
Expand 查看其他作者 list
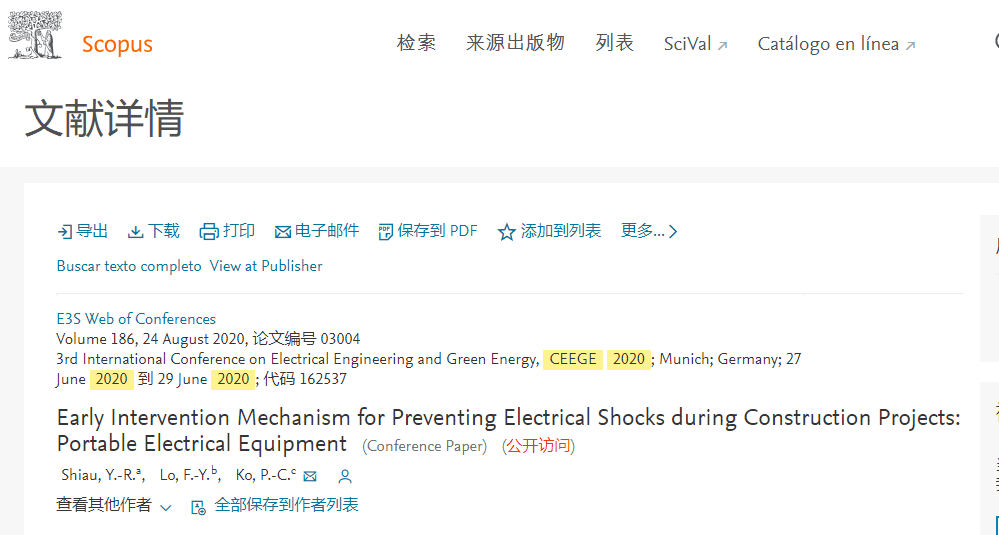[x=114, y=506]
